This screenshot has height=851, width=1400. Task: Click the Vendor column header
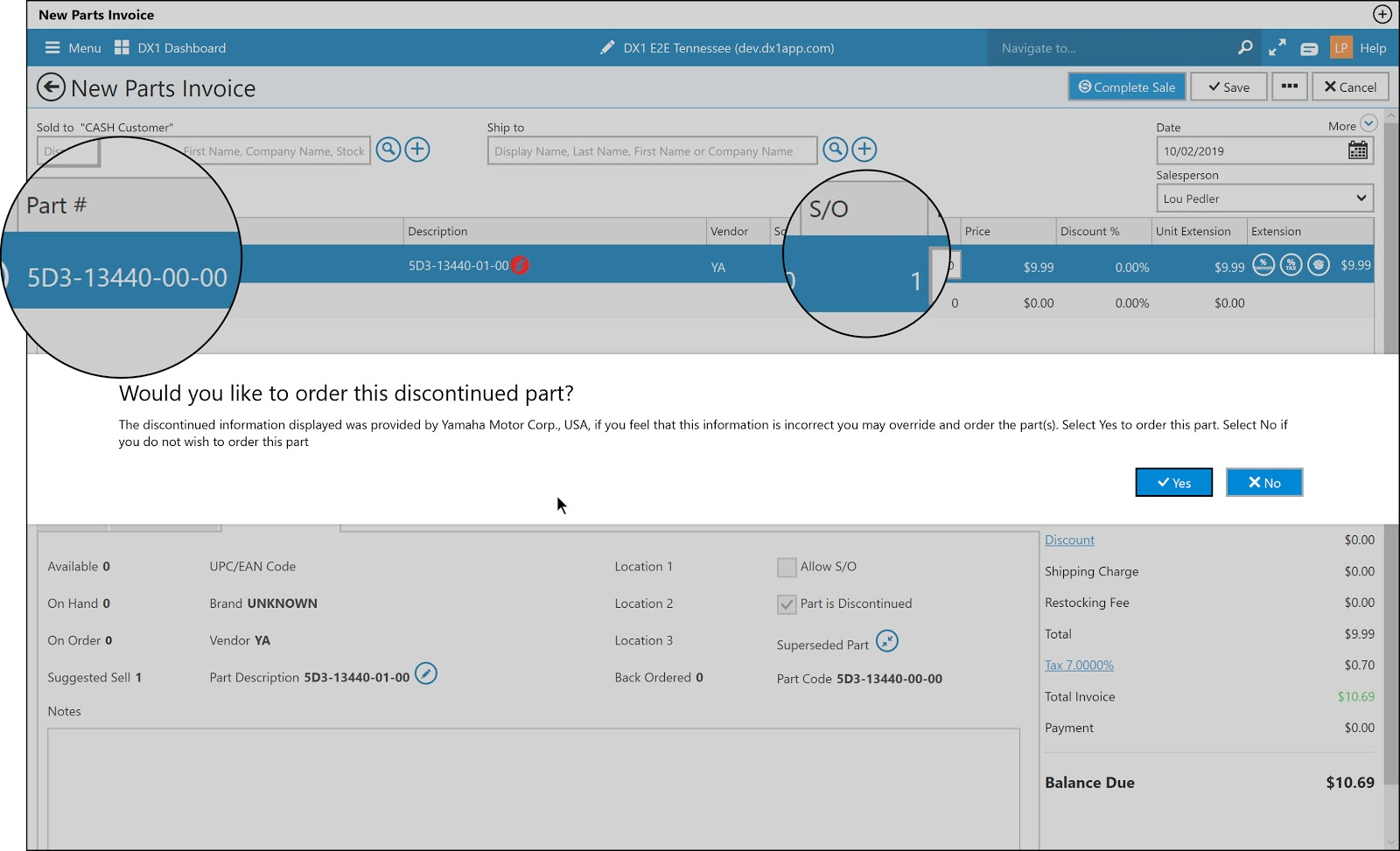[x=738, y=231]
